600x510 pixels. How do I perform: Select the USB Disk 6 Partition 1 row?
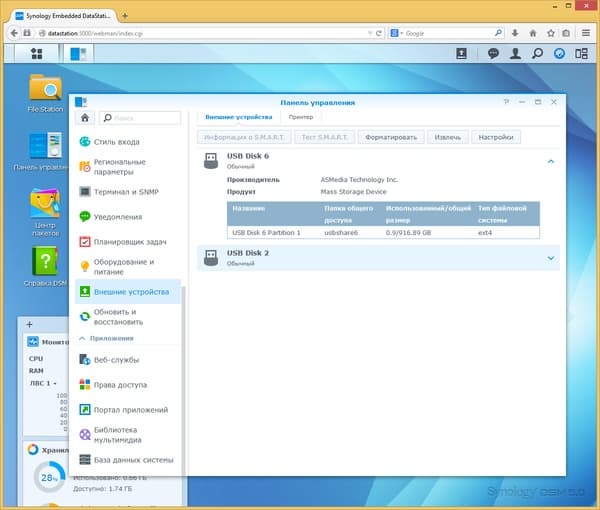pos(383,233)
